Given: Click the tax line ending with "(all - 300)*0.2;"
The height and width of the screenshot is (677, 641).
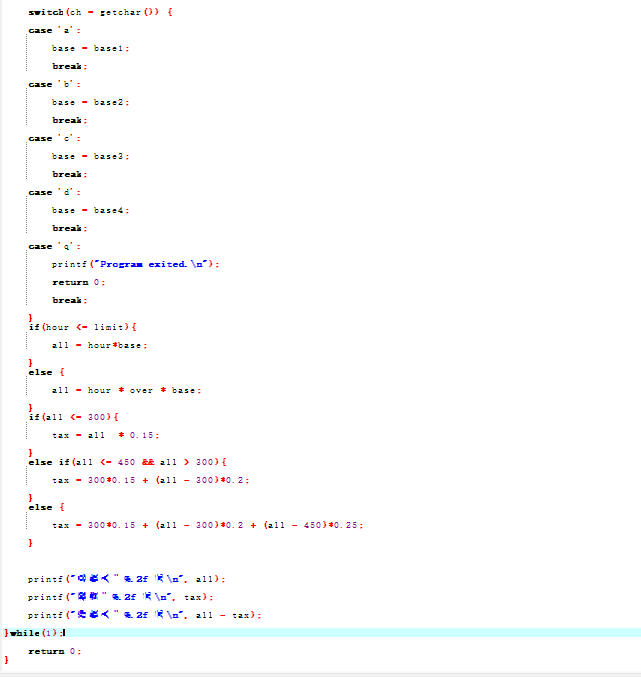Looking at the screenshot, I should coord(151,480).
